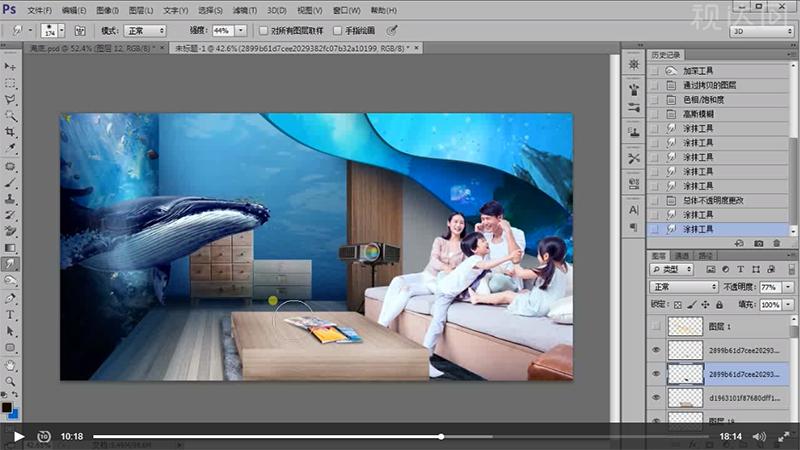Toggle the Brush panel from options bar
Screen dimensions: 800x450
(x=80, y=31)
